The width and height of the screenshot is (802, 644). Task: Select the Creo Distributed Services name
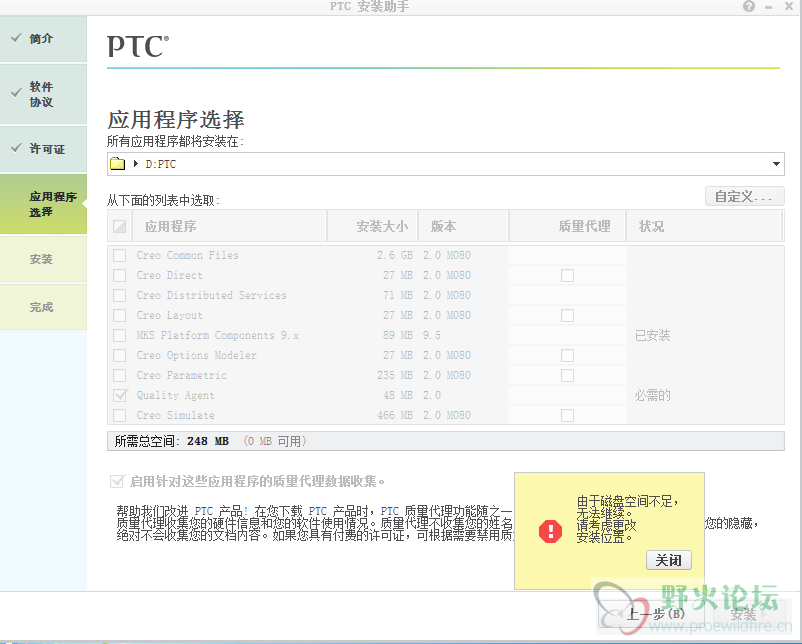coord(211,295)
